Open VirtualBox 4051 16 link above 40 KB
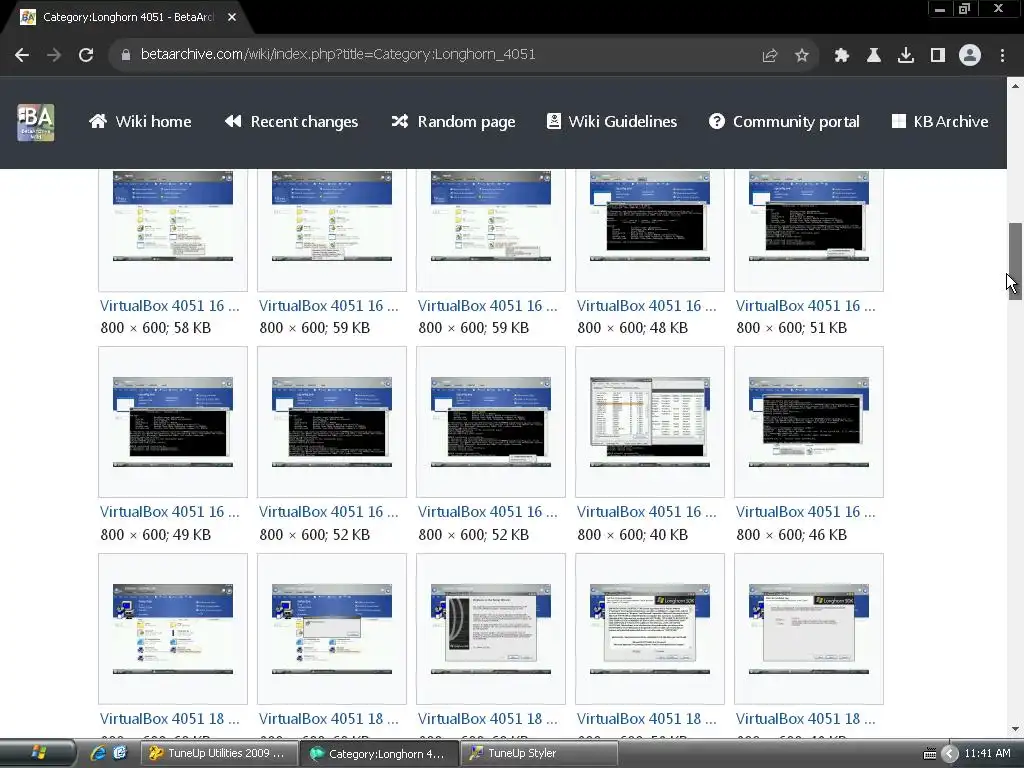Image resolution: width=1024 pixels, height=768 pixels. (x=647, y=512)
